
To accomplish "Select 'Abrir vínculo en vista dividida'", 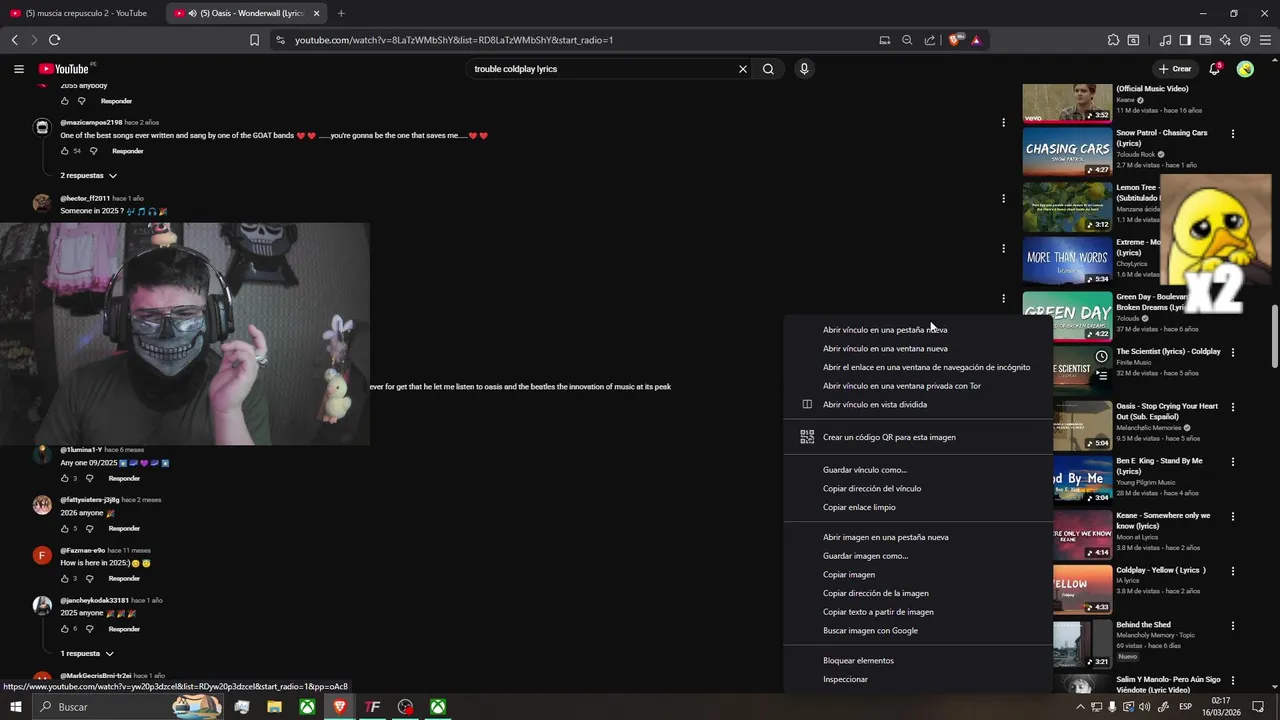I will [x=917, y=405].
